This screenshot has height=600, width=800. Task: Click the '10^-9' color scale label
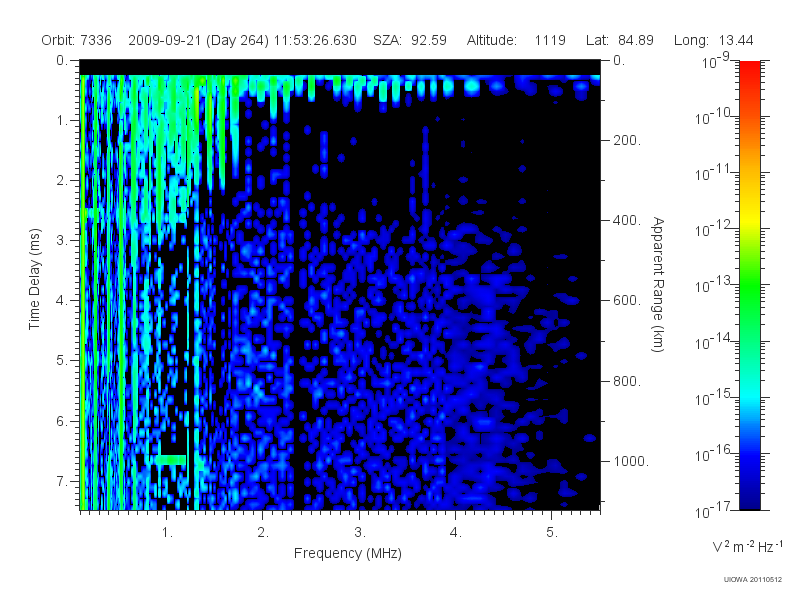click(716, 61)
